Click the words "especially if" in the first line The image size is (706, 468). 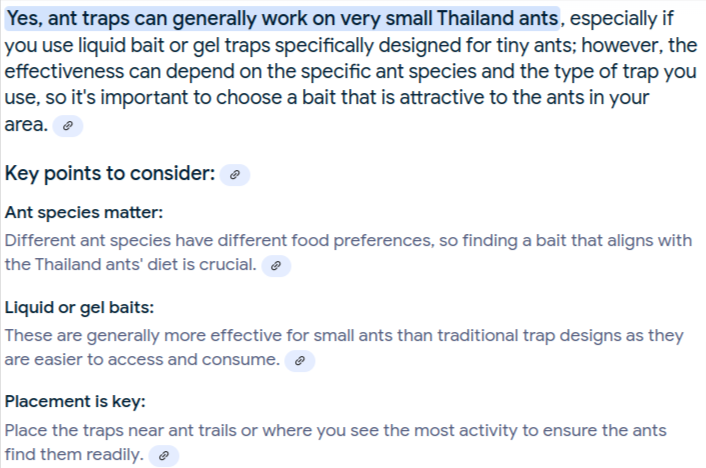tap(622, 19)
